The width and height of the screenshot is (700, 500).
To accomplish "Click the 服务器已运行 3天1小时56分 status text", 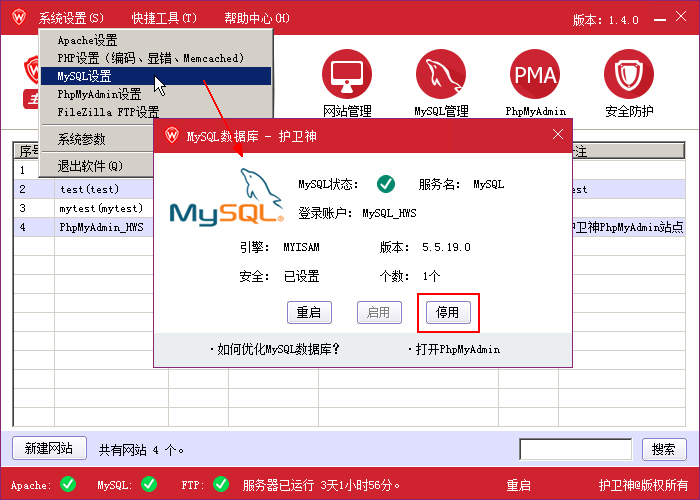I will pyautogui.click(x=321, y=485).
